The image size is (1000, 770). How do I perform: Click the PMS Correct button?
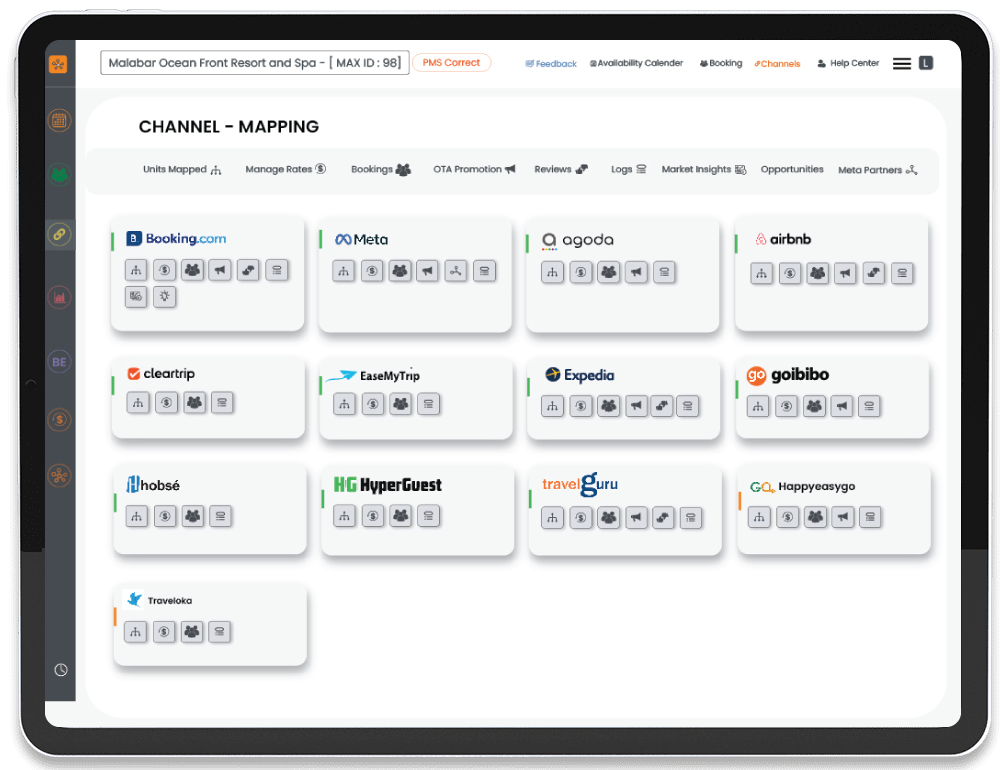coord(451,63)
